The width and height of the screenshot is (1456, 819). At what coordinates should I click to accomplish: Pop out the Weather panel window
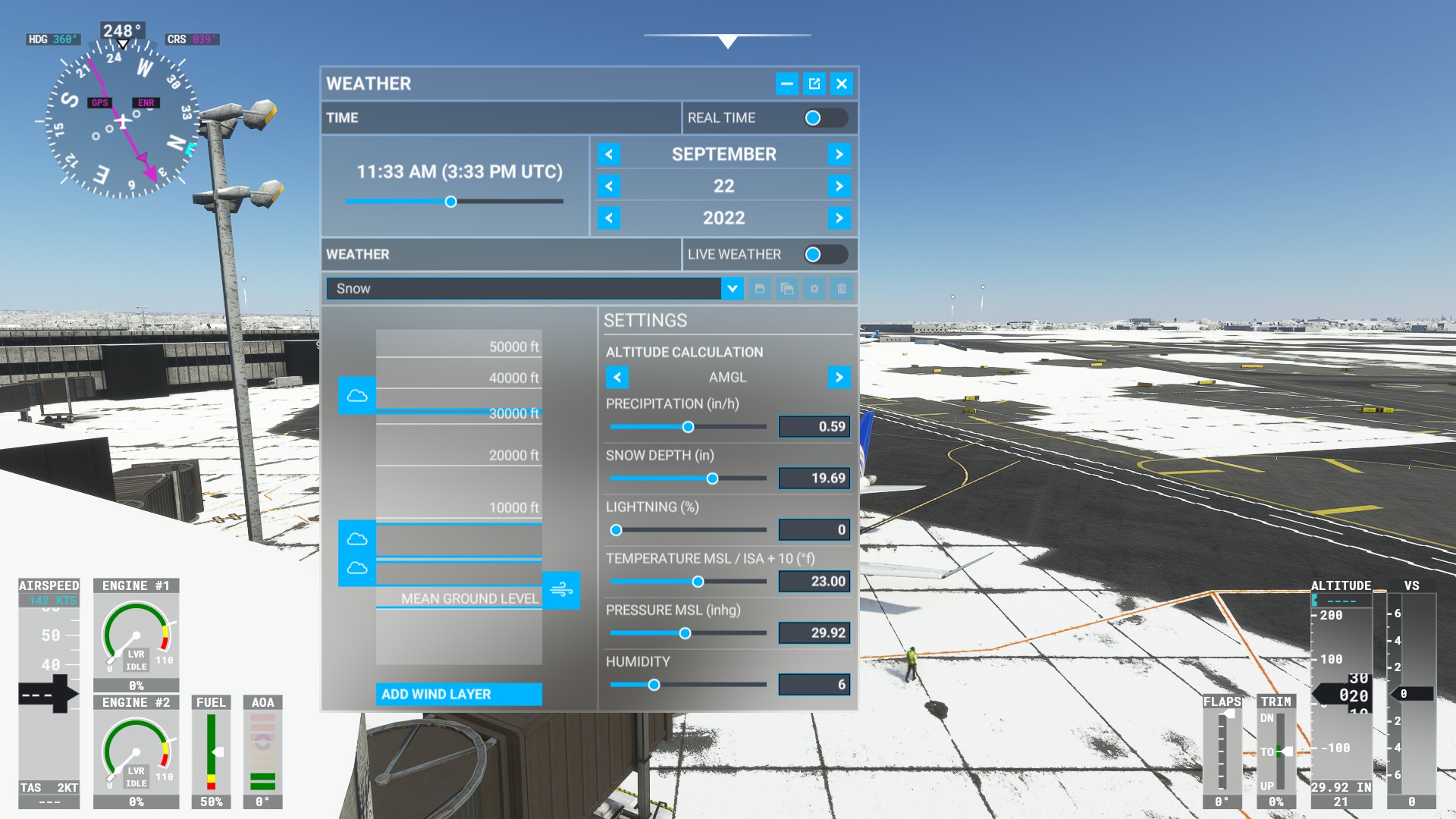(x=814, y=83)
